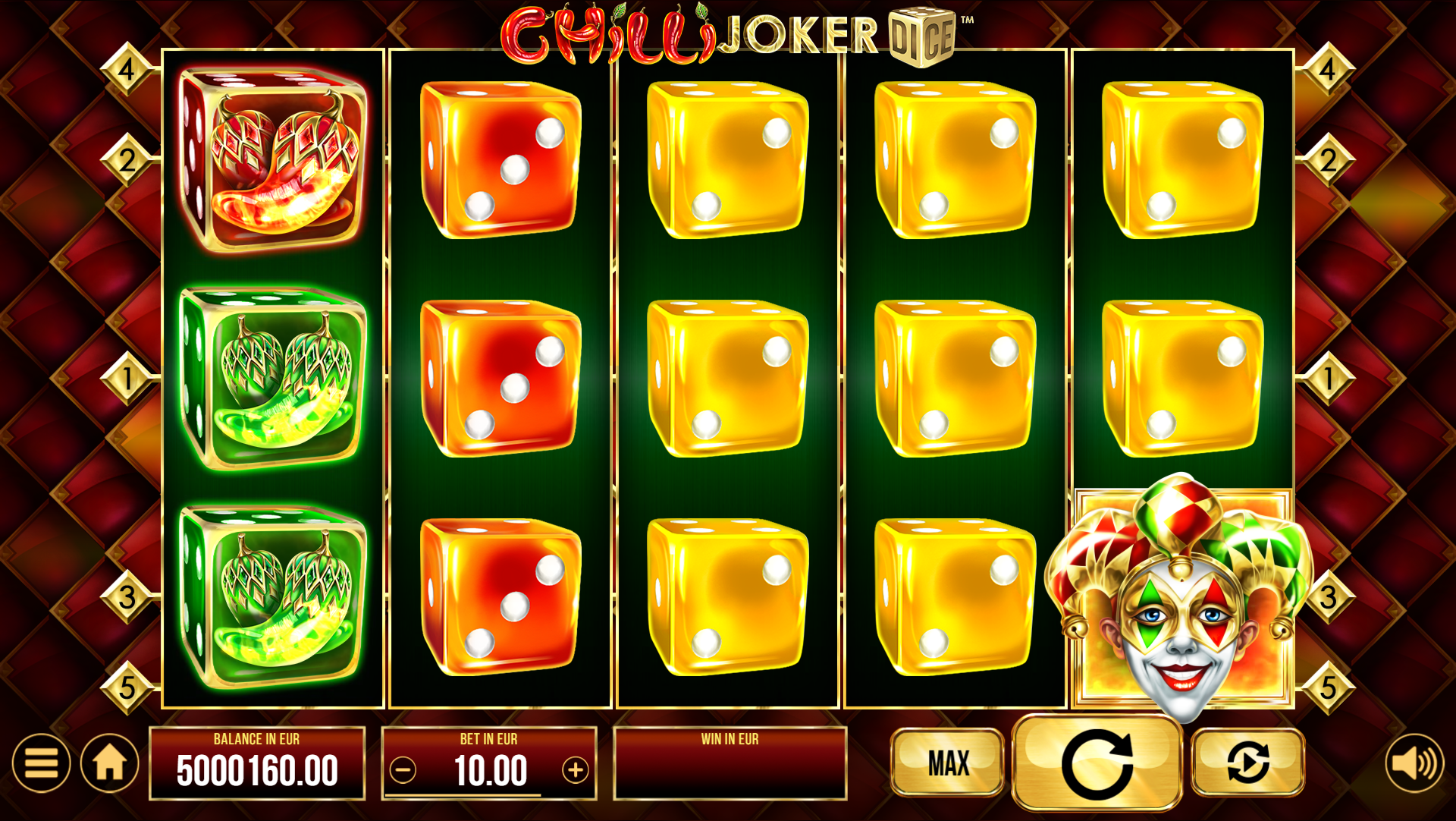Click the balance display in EUR
1456x821 pixels.
[257, 763]
